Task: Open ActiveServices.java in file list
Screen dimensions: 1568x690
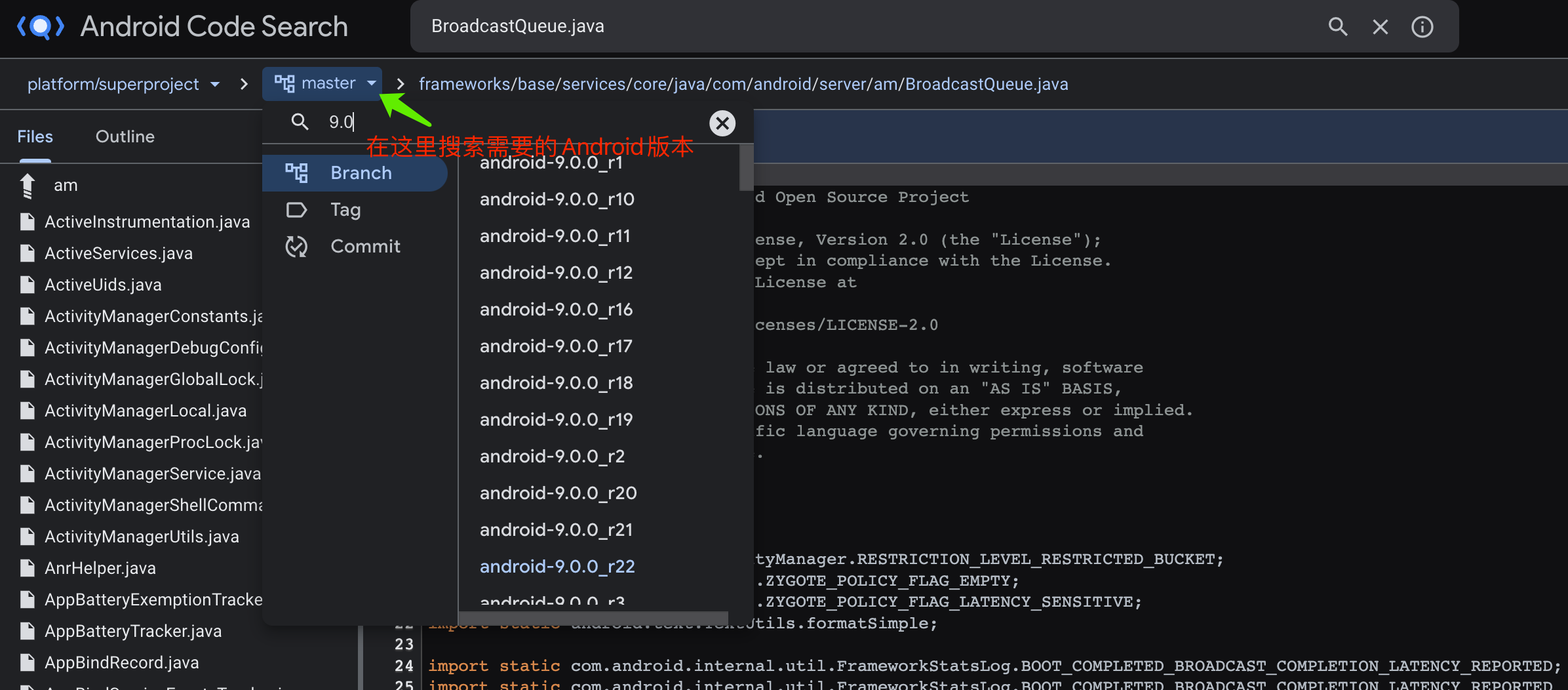Action: 118,253
